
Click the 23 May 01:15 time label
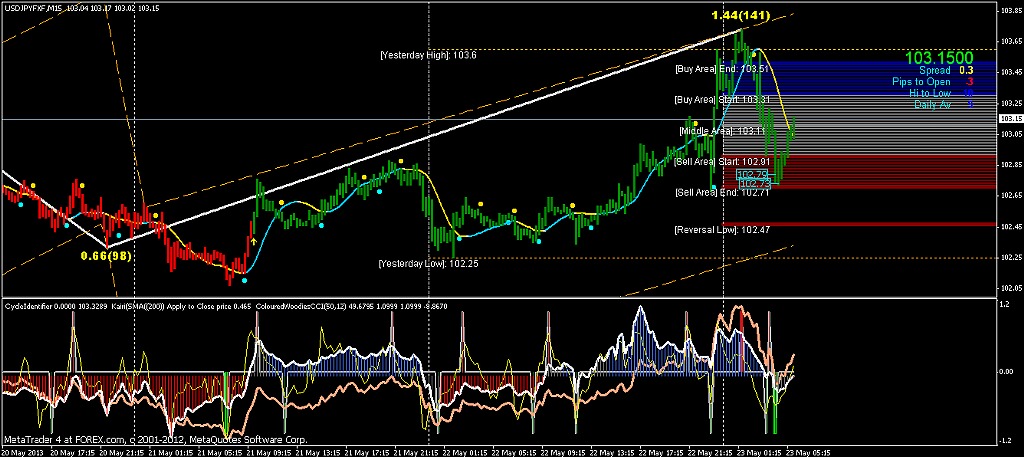[758, 451]
